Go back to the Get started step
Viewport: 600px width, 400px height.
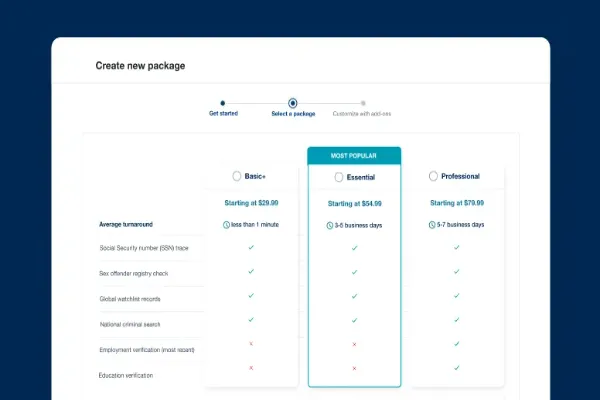(222, 102)
